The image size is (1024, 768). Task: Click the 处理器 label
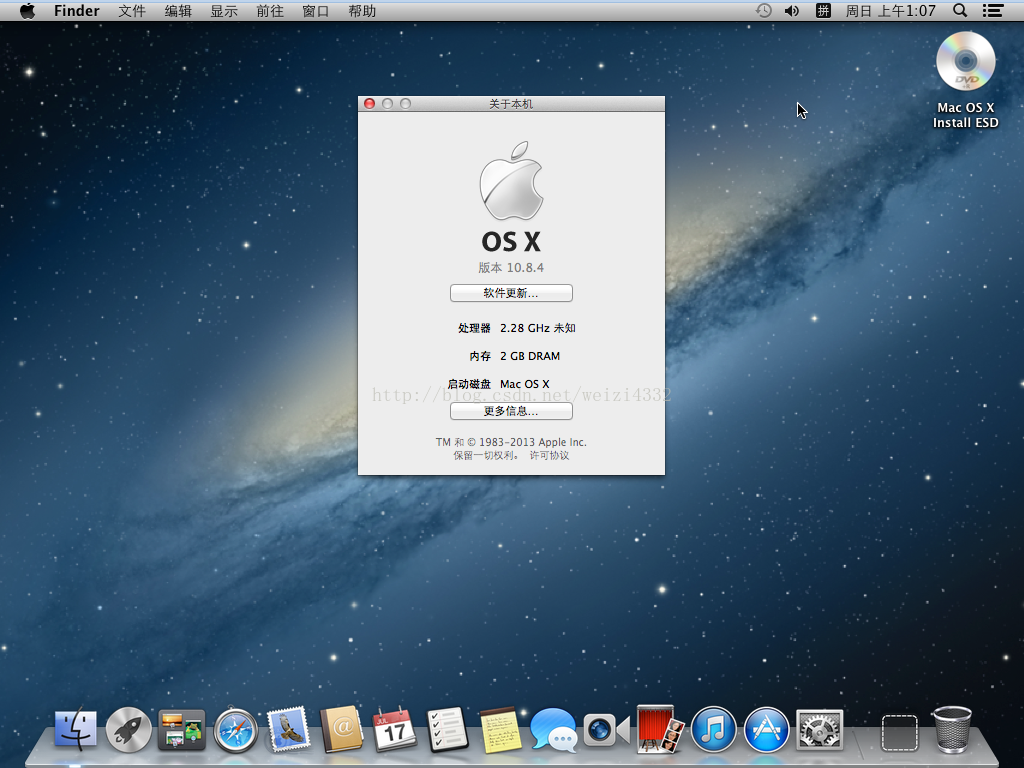474,328
